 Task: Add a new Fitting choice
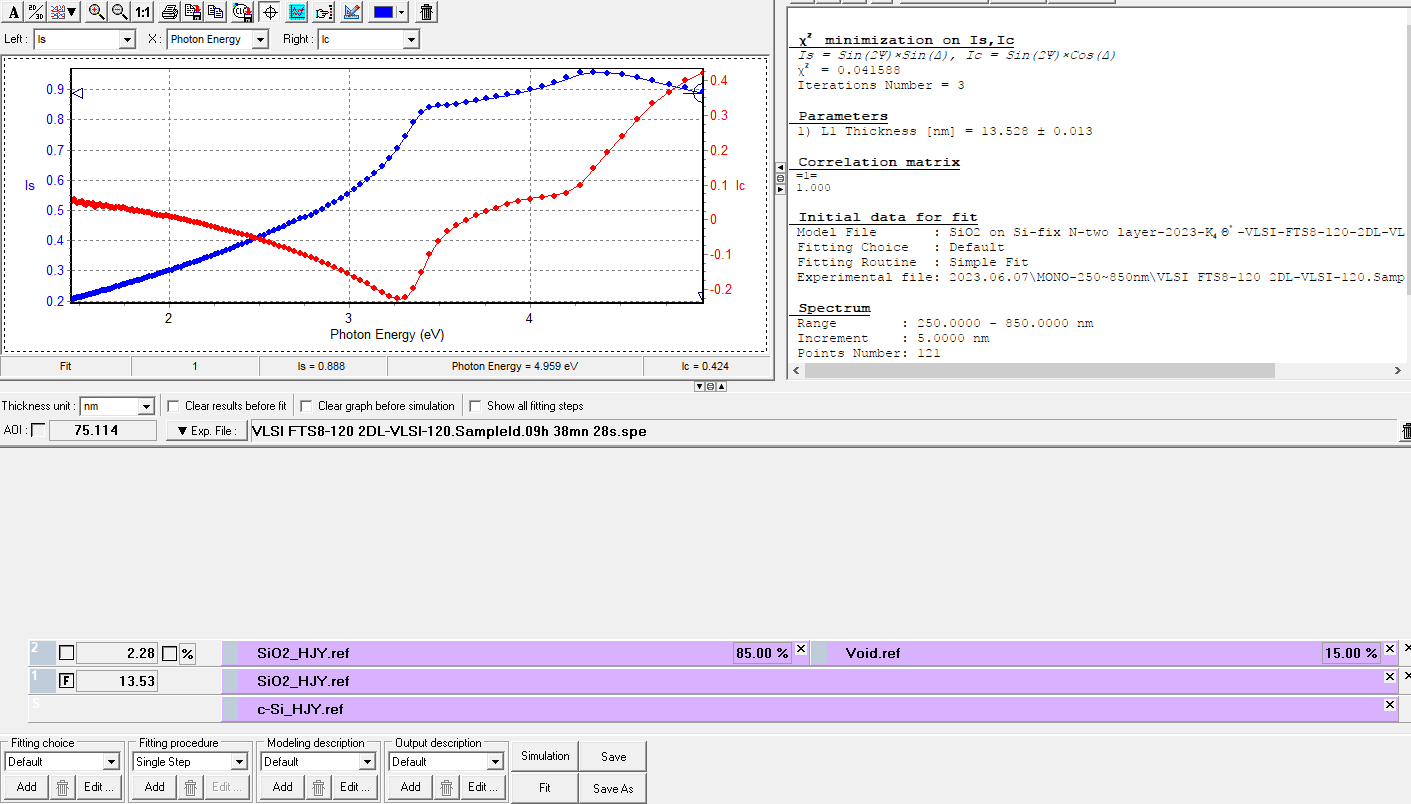pos(27,787)
